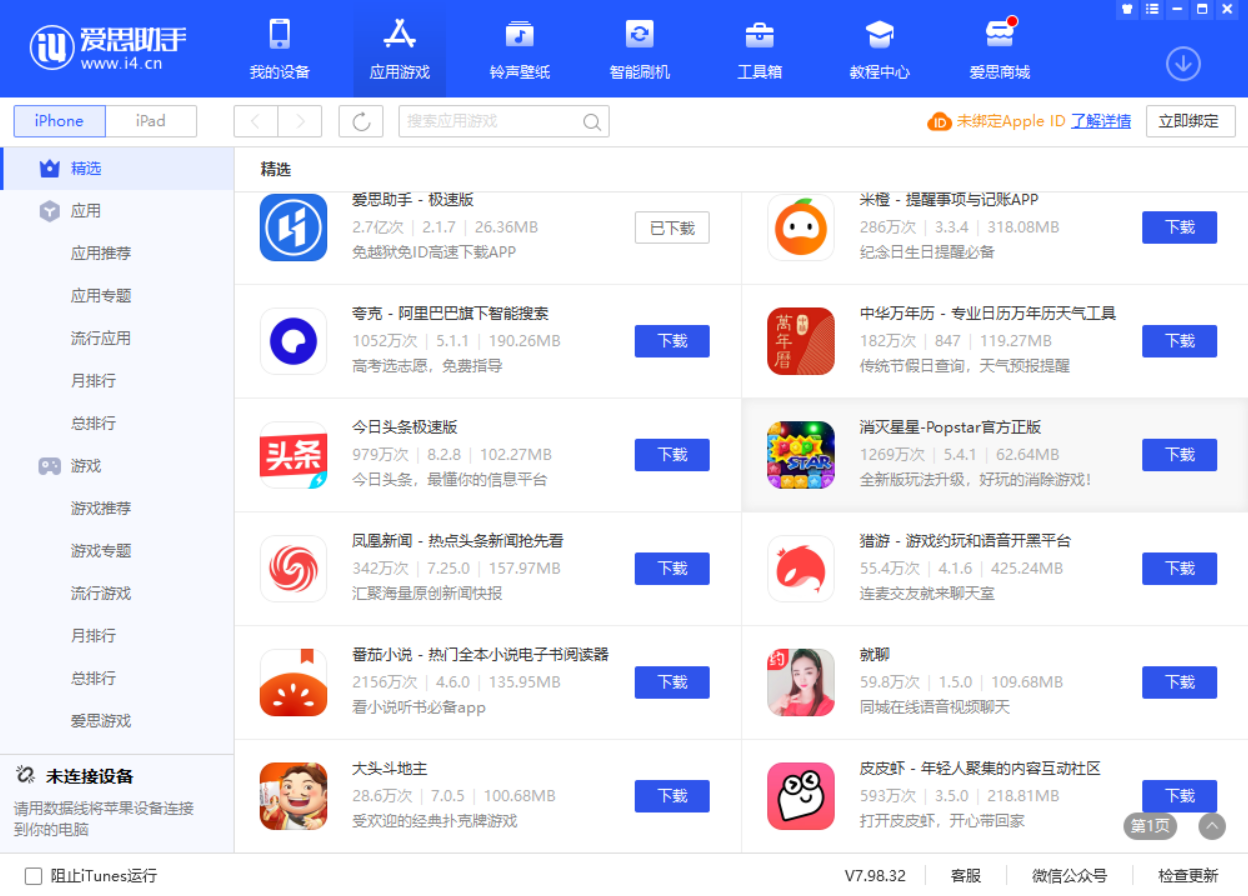Click the scroll-to-top chevron near 第1页
Viewport: 1248px width, 896px height.
(1211, 827)
